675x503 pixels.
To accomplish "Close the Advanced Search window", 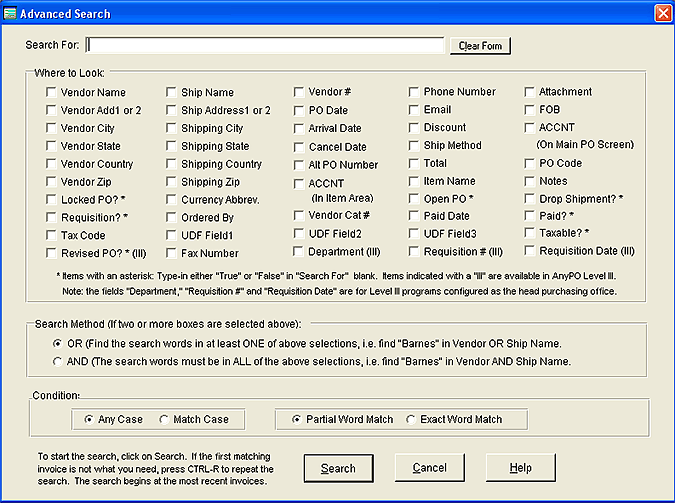I will pos(663,13).
